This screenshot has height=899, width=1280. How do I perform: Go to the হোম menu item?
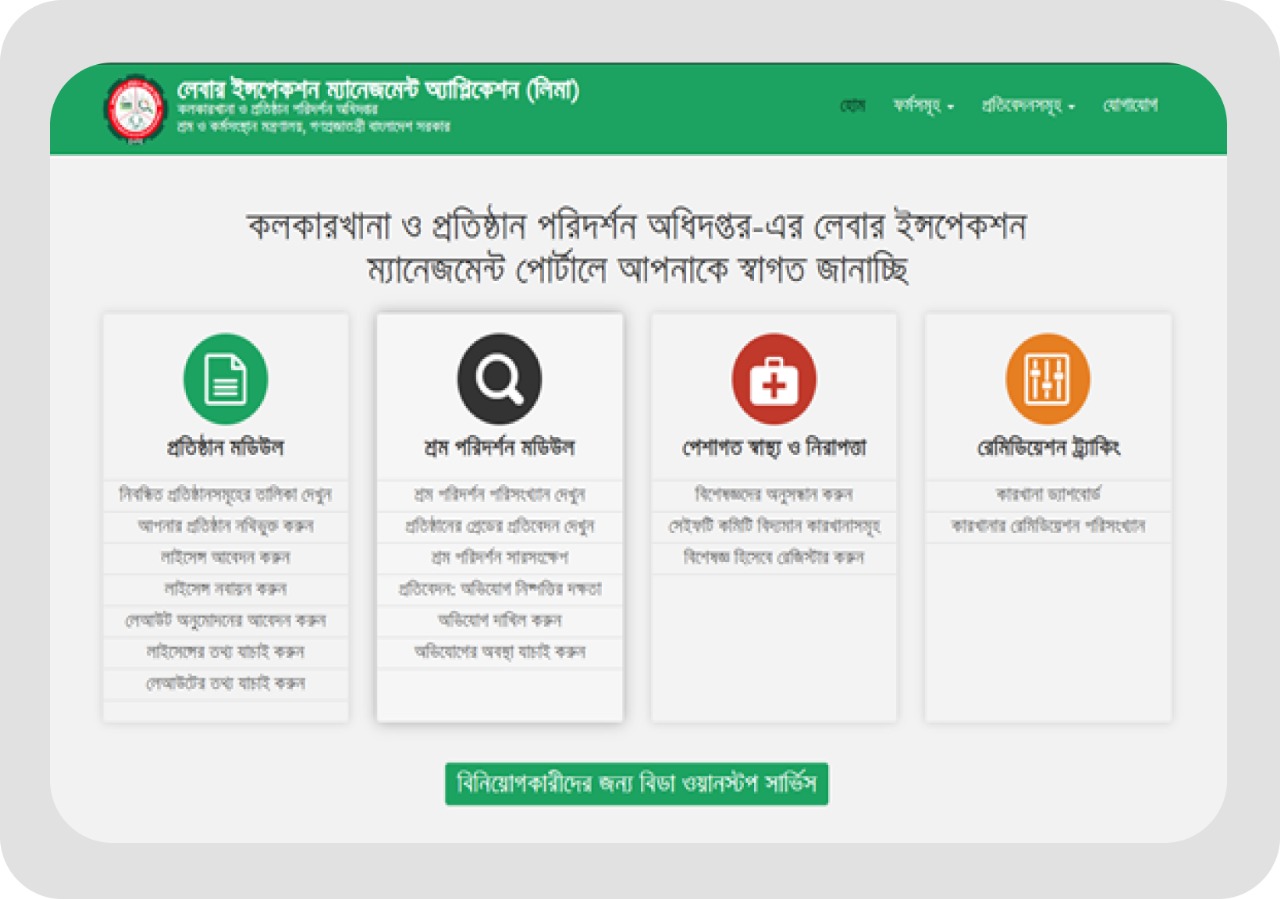[852, 106]
